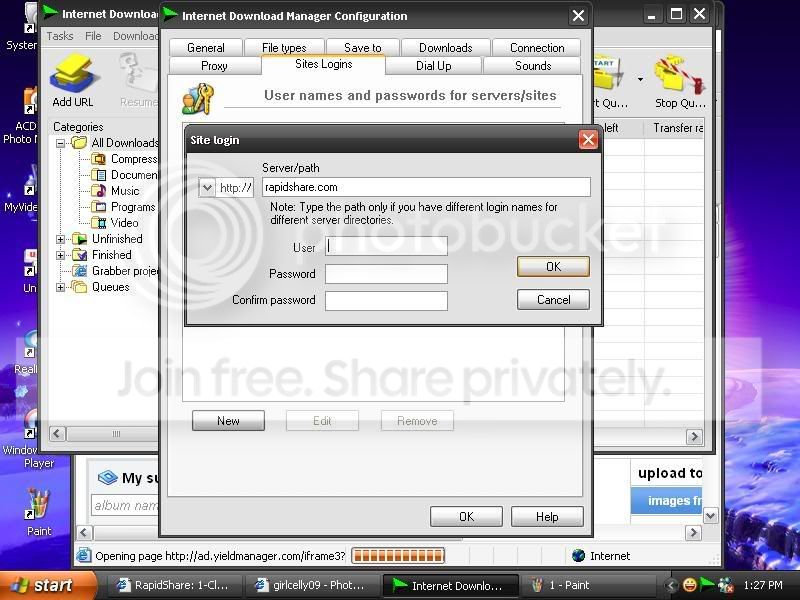
Task: Click the IDM categories scroll left arrow
Action: click(x=57, y=434)
